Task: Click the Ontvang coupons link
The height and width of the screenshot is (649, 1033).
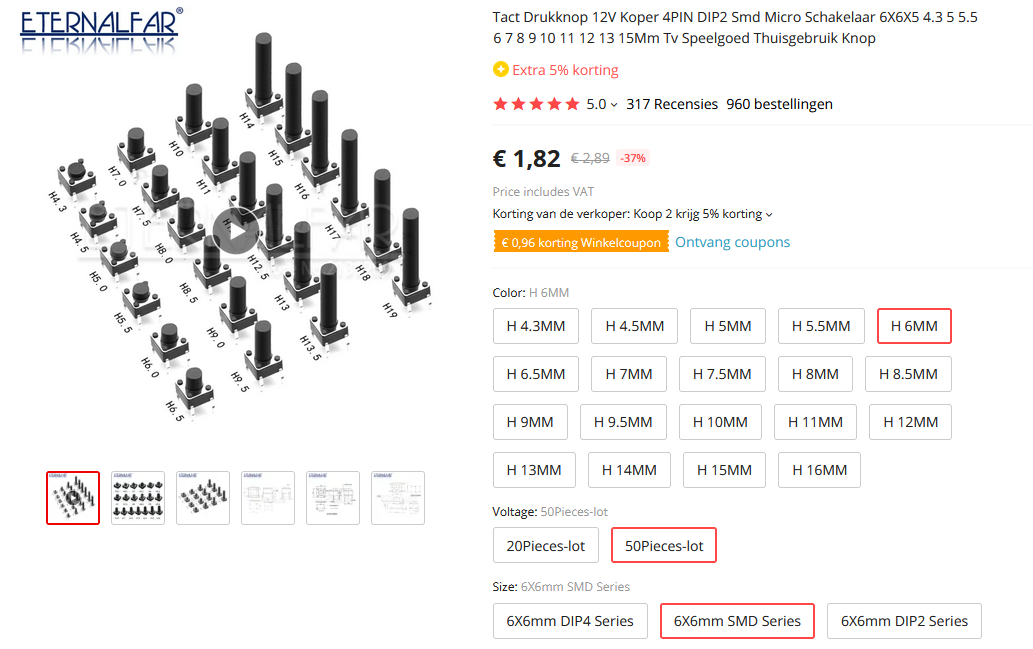Action: click(x=732, y=242)
